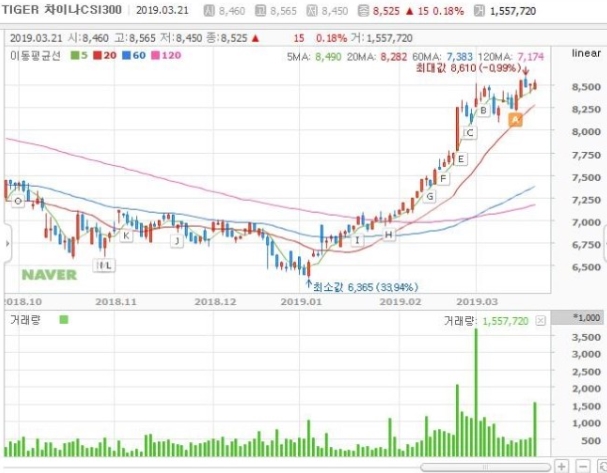The width and height of the screenshot is (607, 473).
Task: Click the 저 (low price) icon in the header
Action: pos(312,11)
